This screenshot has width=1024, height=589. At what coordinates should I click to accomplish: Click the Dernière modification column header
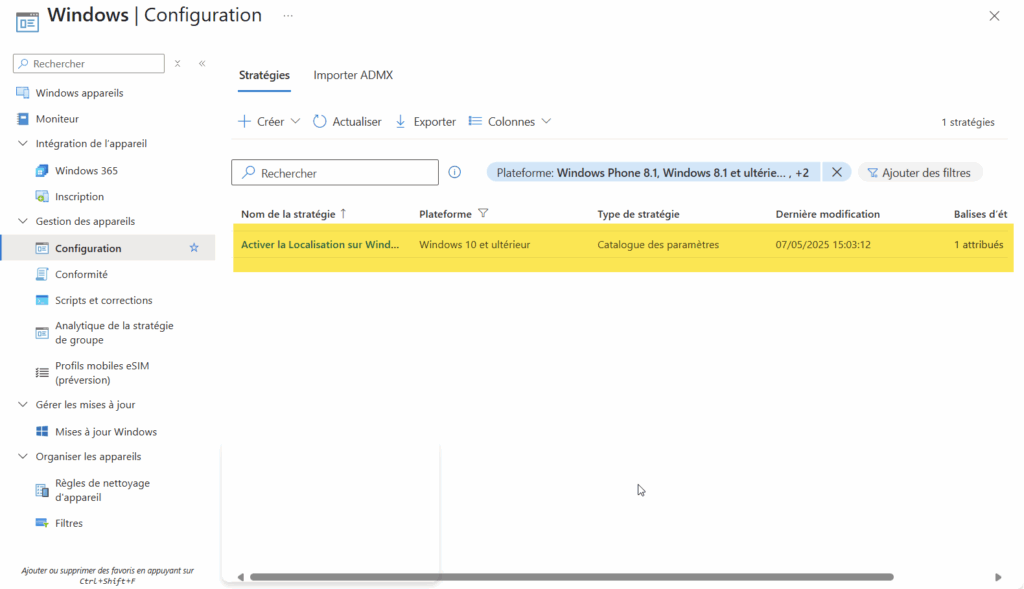pyautogui.click(x=828, y=214)
